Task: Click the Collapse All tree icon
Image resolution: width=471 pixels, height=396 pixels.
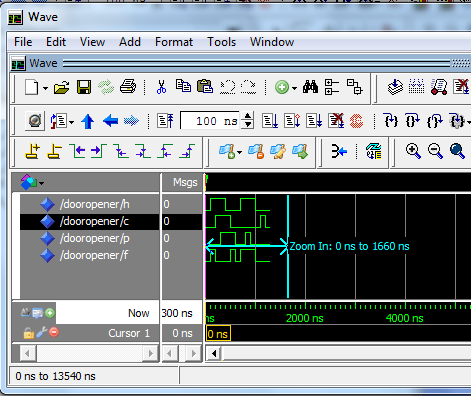Action: [x=332, y=87]
